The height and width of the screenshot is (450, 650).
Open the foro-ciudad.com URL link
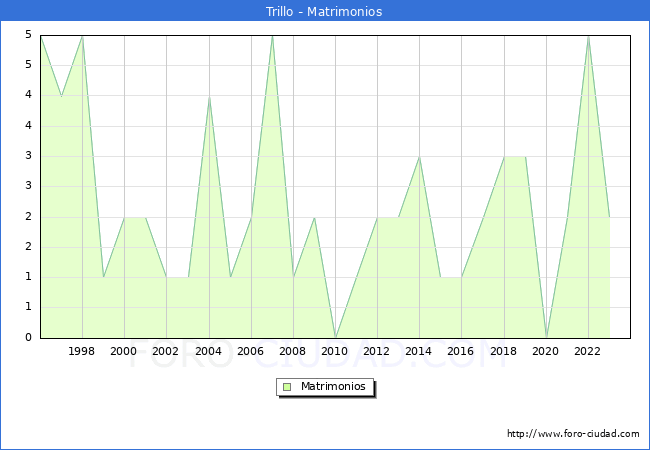[573, 434]
